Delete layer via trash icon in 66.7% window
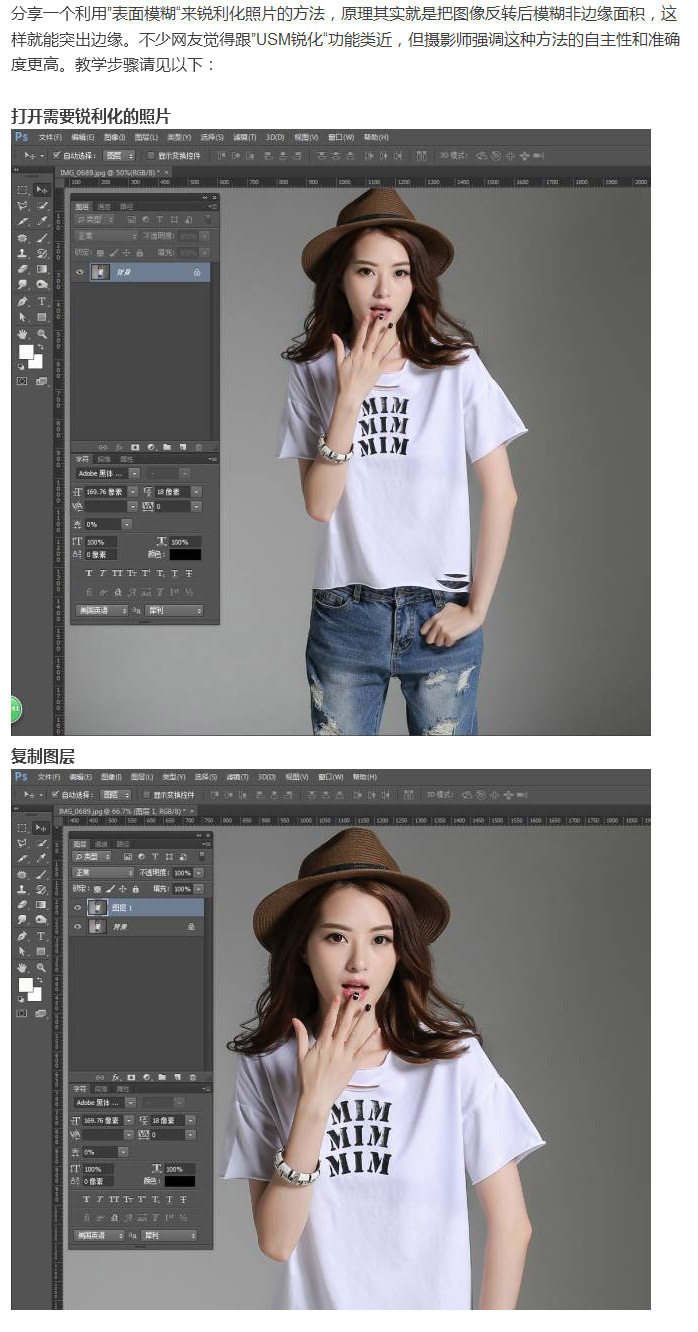The width and height of the screenshot is (698, 1332). pos(193,1077)
